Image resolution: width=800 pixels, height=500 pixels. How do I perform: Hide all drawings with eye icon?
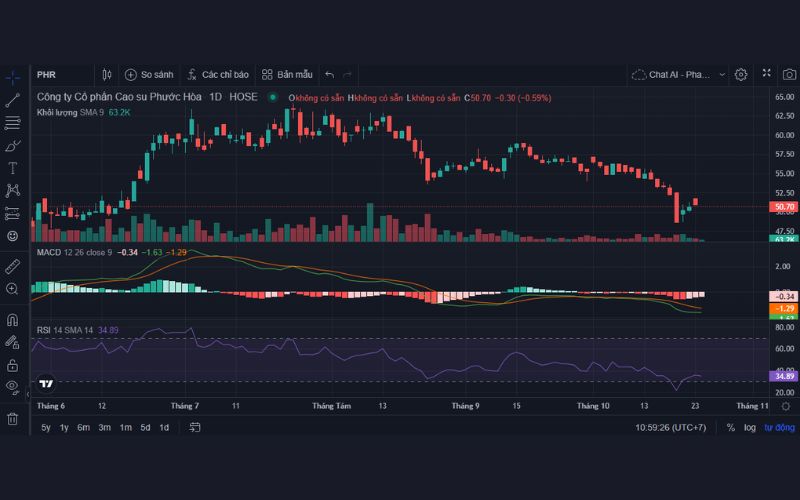click(13, 386)
